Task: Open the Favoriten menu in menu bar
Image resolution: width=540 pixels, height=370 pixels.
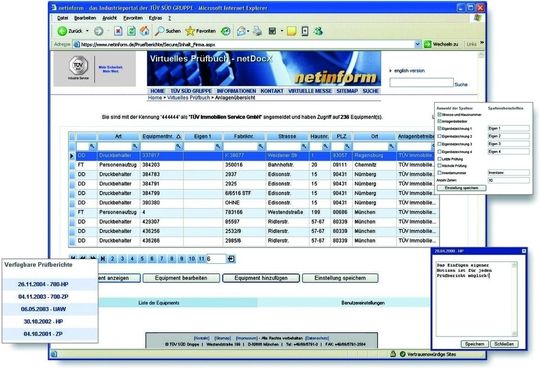Action: coord(133,18)
